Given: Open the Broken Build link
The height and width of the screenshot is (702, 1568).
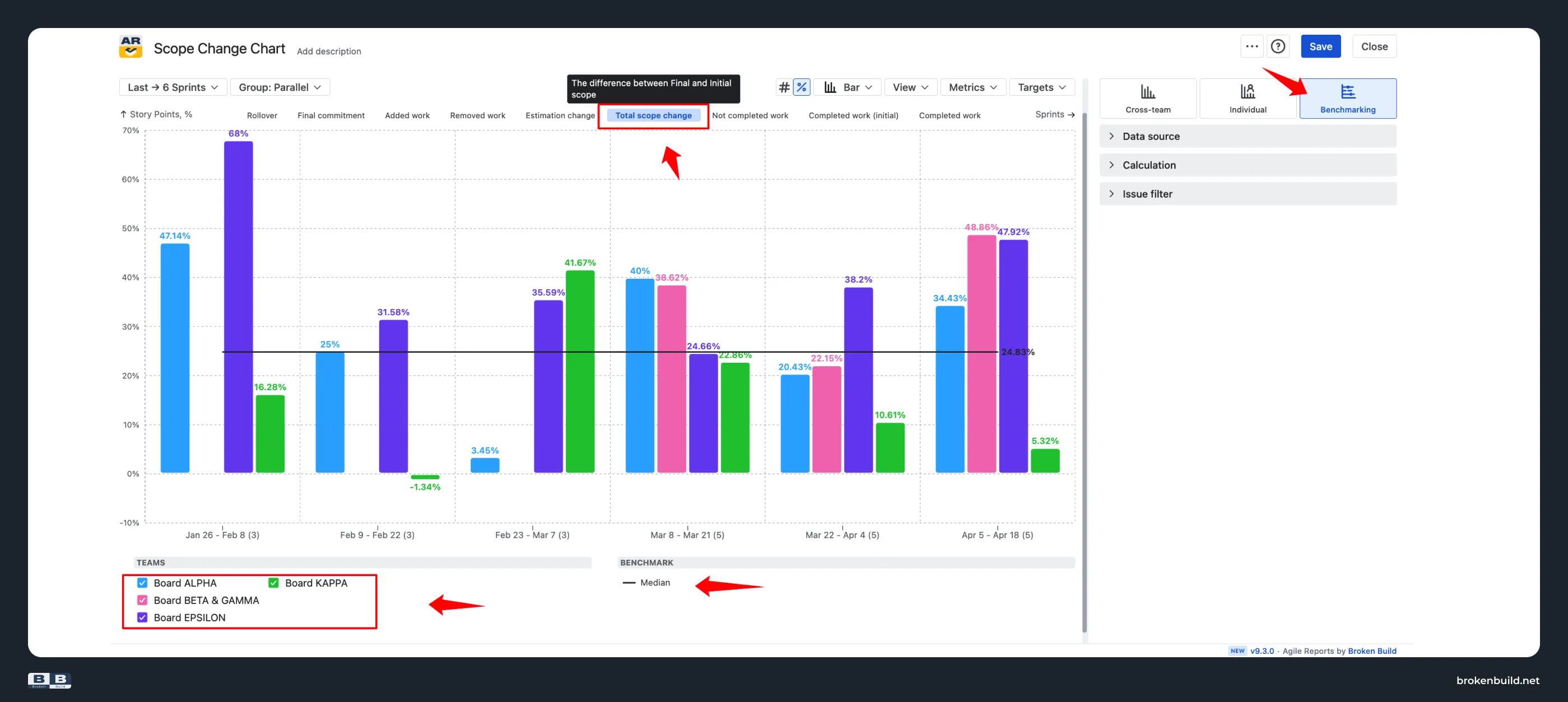Looking at the screenshot, I should coord(1371,650).
